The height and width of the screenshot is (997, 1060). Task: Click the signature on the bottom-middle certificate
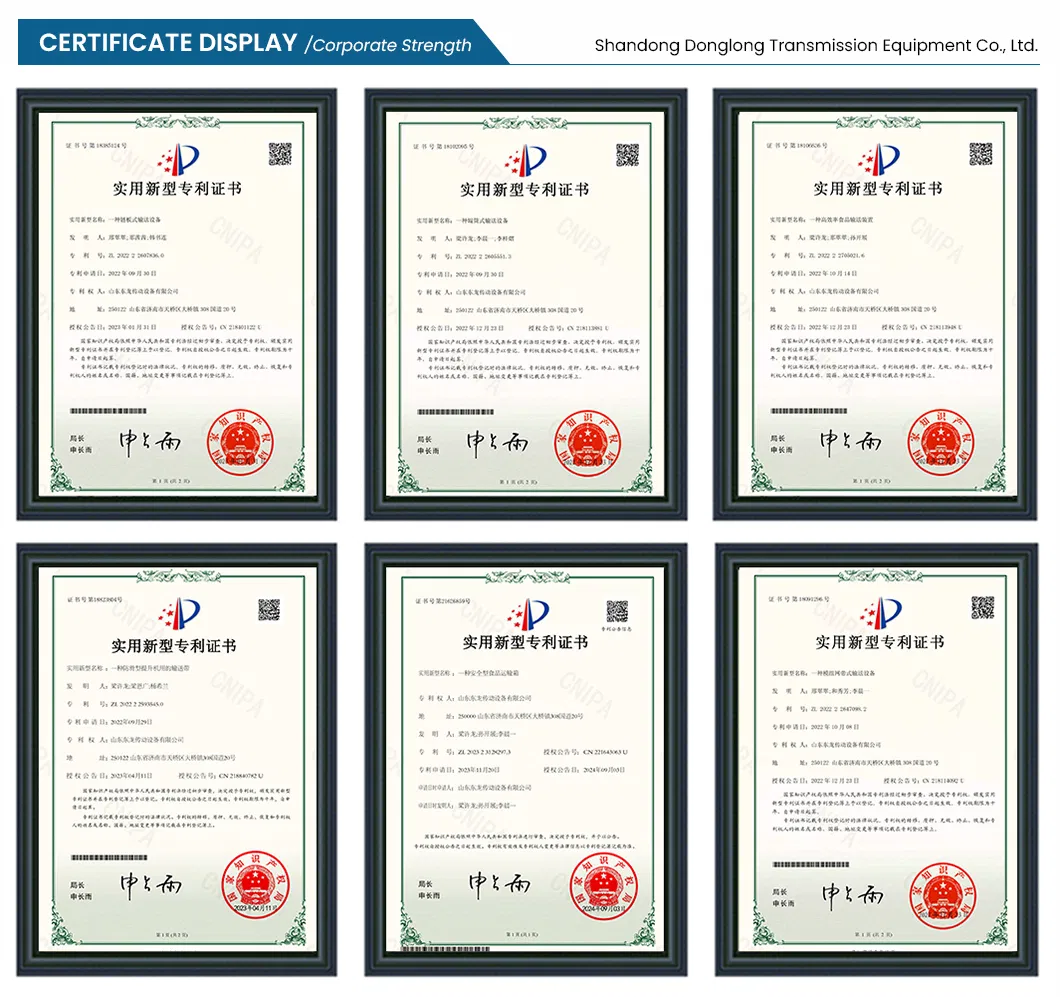(x=499, y=884)
